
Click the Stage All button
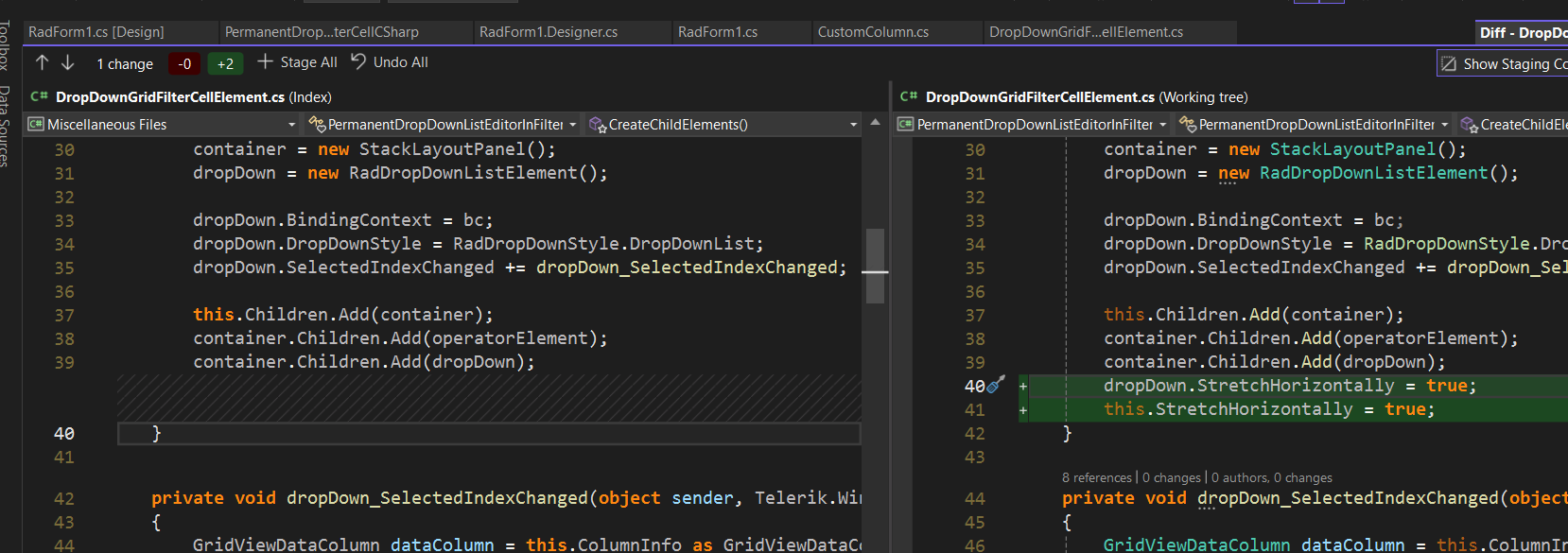click(297, 62)
